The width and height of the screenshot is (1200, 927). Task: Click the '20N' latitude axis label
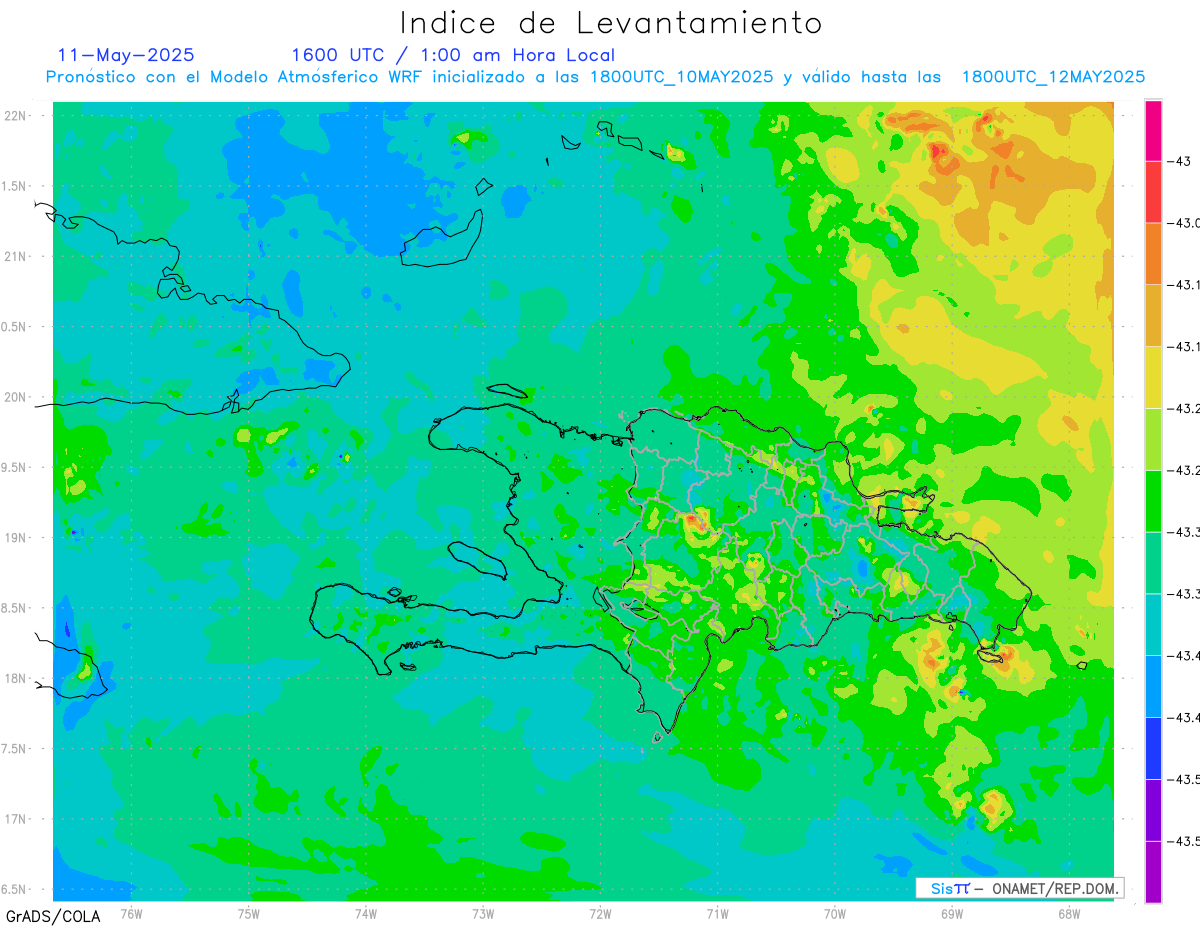(x=15, y=397)
